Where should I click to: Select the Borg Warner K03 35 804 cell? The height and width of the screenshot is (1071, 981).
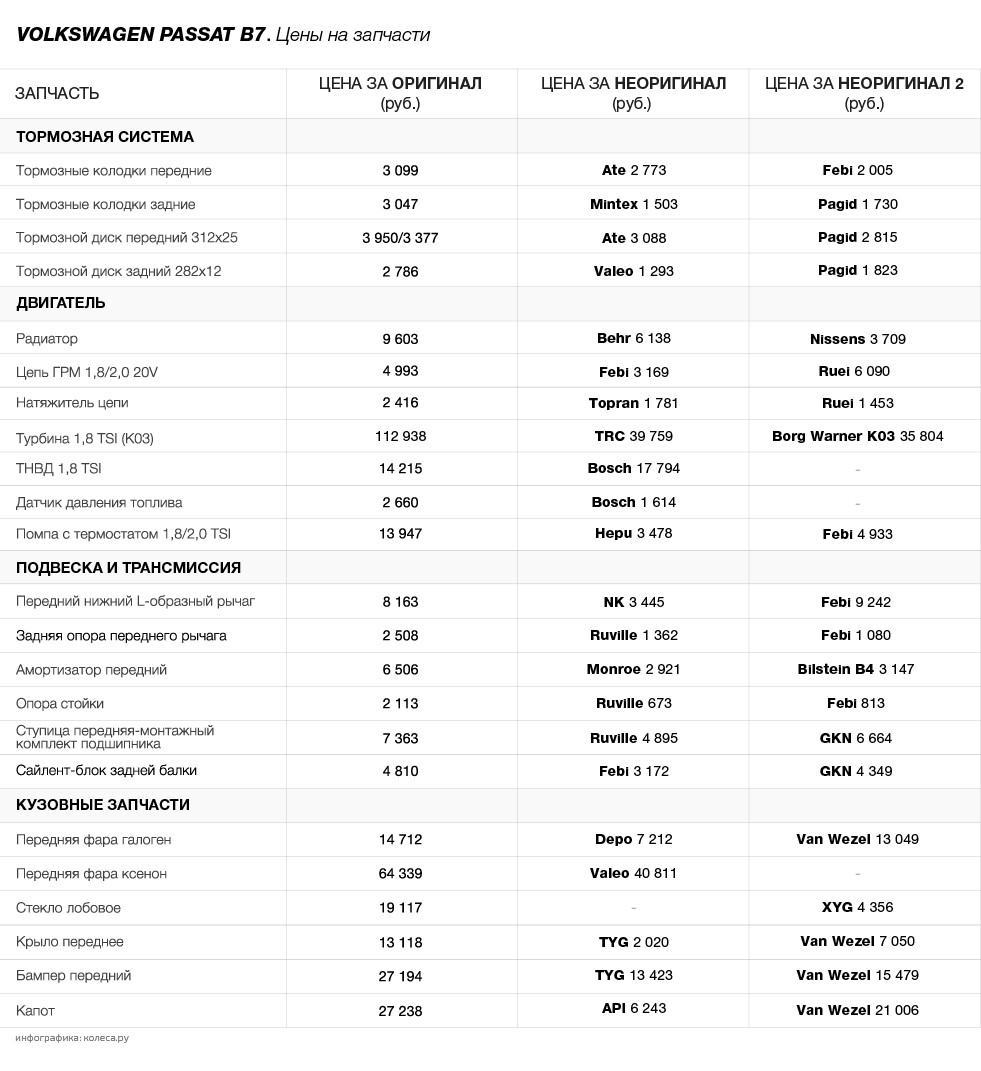(x=857, y=436)
